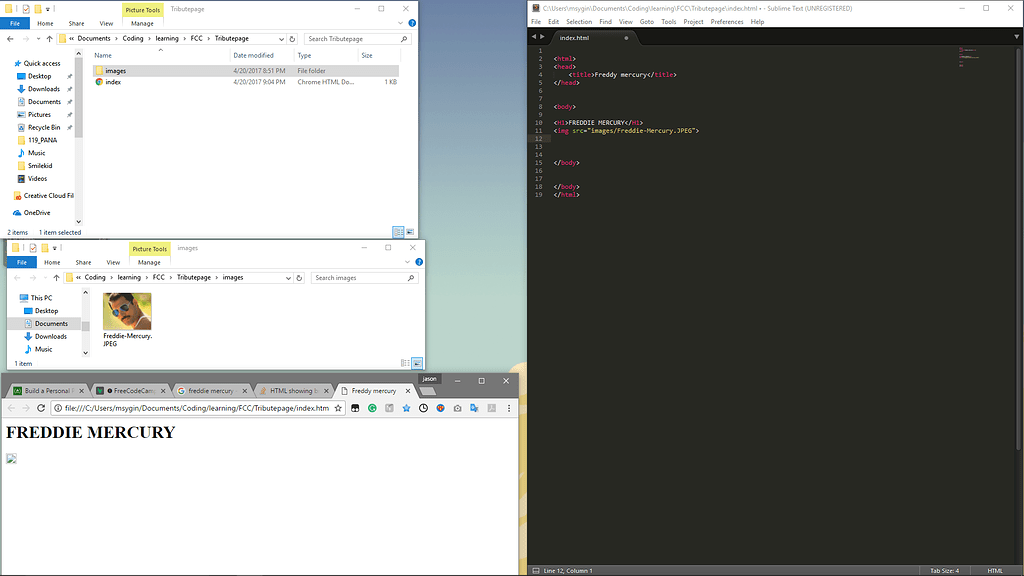The width and height of the screenshot is (1024, 576).
Task: Click the broken image icon on webpage
Action: [x=11, y=459]
